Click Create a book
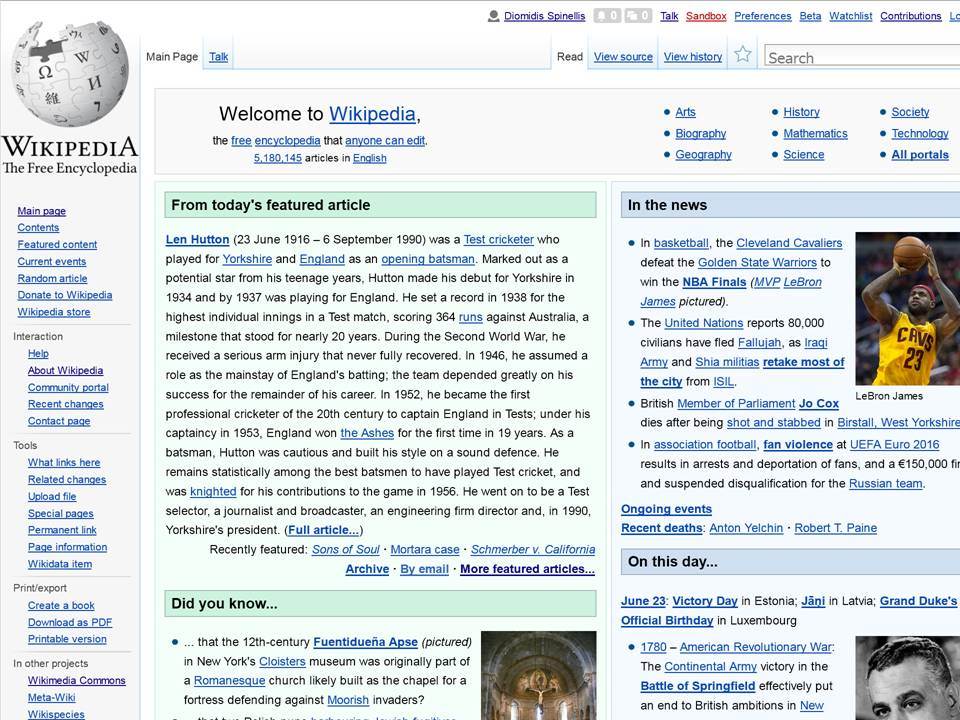This screenshot has height=720, width=960. coord(61,605)
